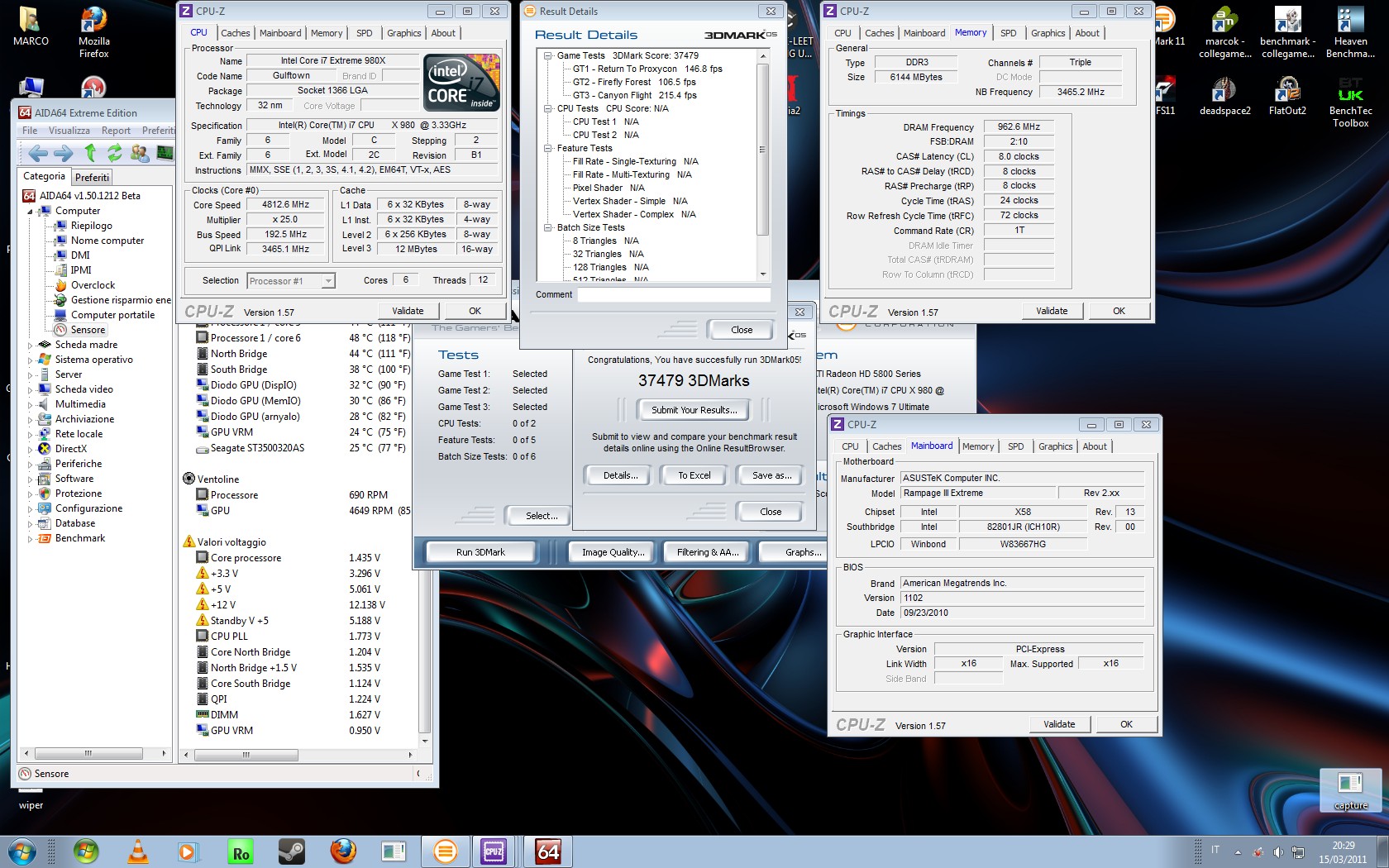Click OK in Mainboard CPU-Z window
The height and width of the screenshot is (868, 1389).
(x=1126, y=724)
